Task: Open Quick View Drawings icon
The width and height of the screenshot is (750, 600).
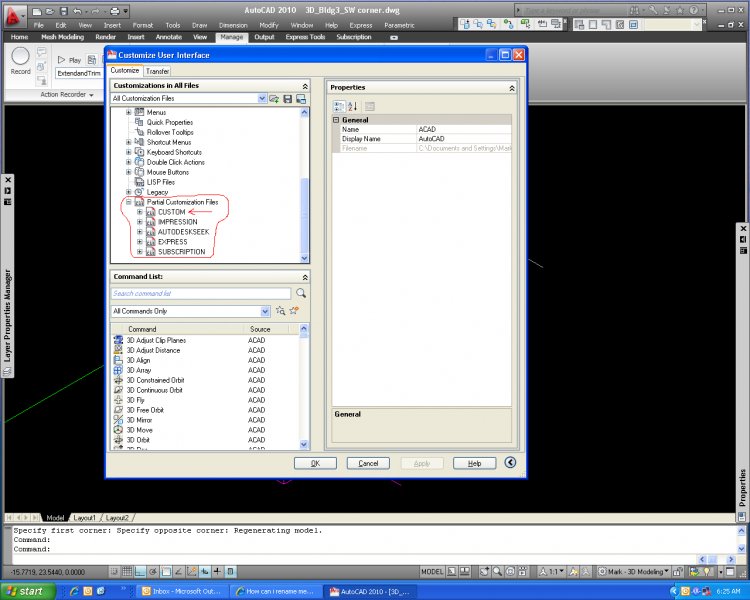Action: click(x=464, y=571)
